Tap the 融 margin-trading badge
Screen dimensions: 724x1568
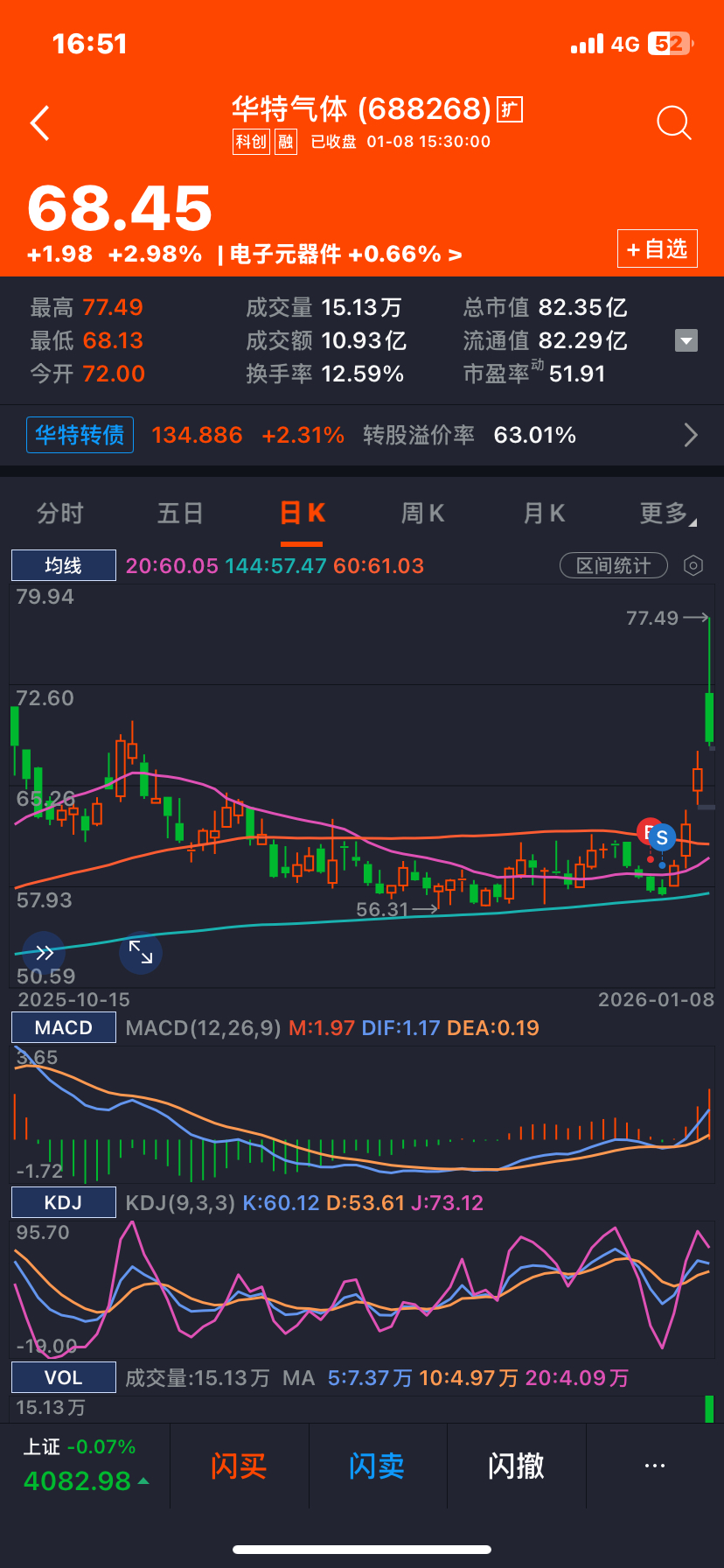286,142
